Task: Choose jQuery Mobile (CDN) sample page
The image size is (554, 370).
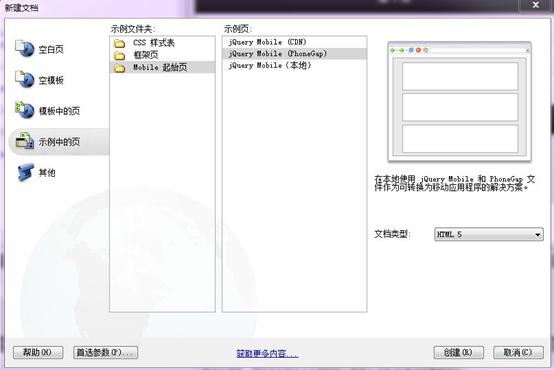Action: tap(294, 42)
